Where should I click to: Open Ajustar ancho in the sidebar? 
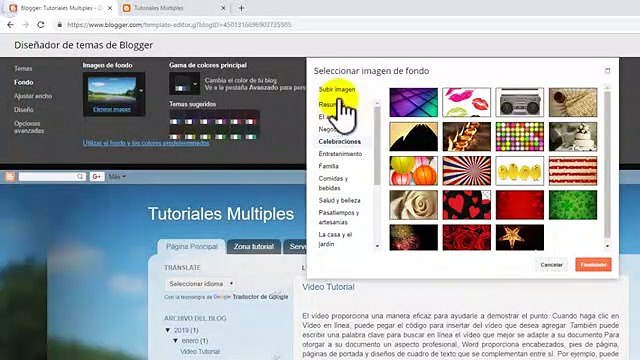coord(33,96)
